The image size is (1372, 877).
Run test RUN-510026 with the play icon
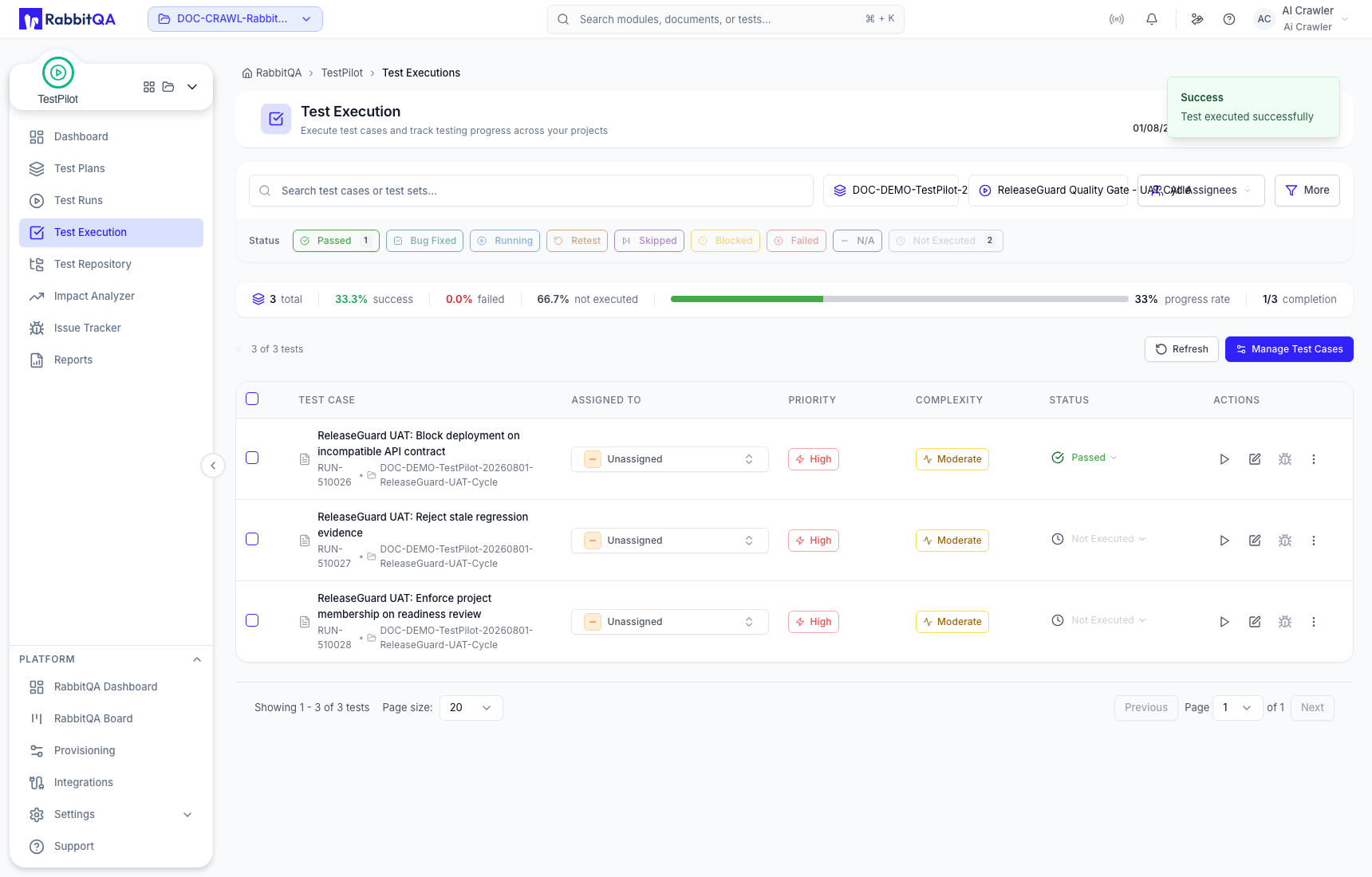(1224, 459)
